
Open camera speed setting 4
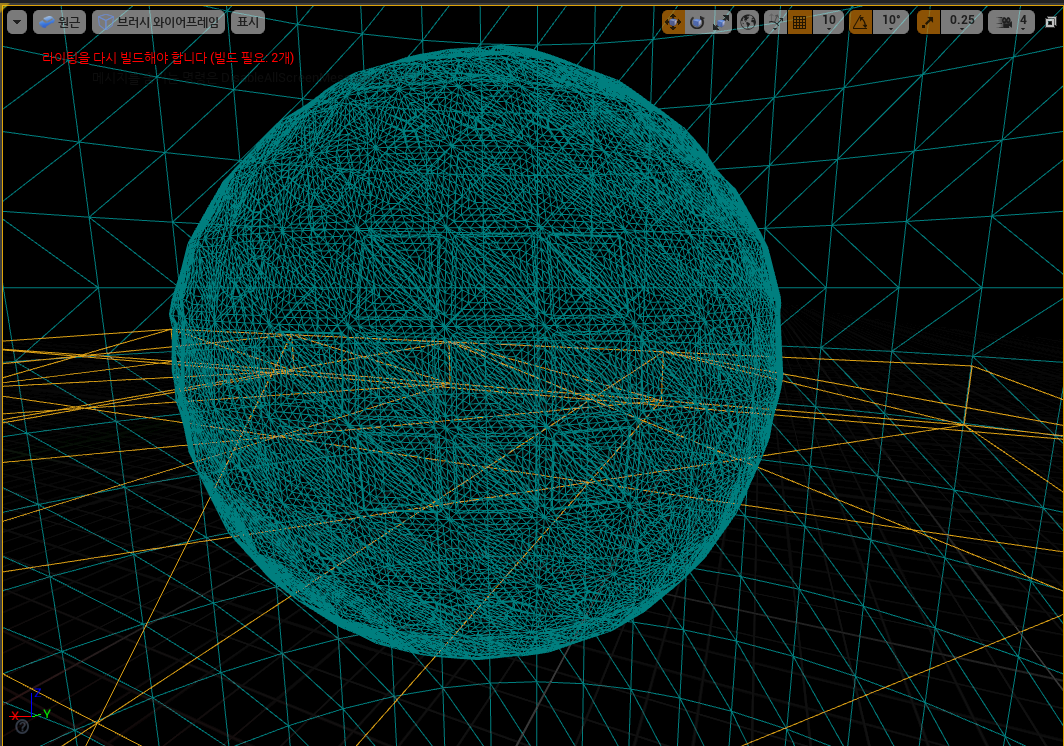pos(1012,22)
